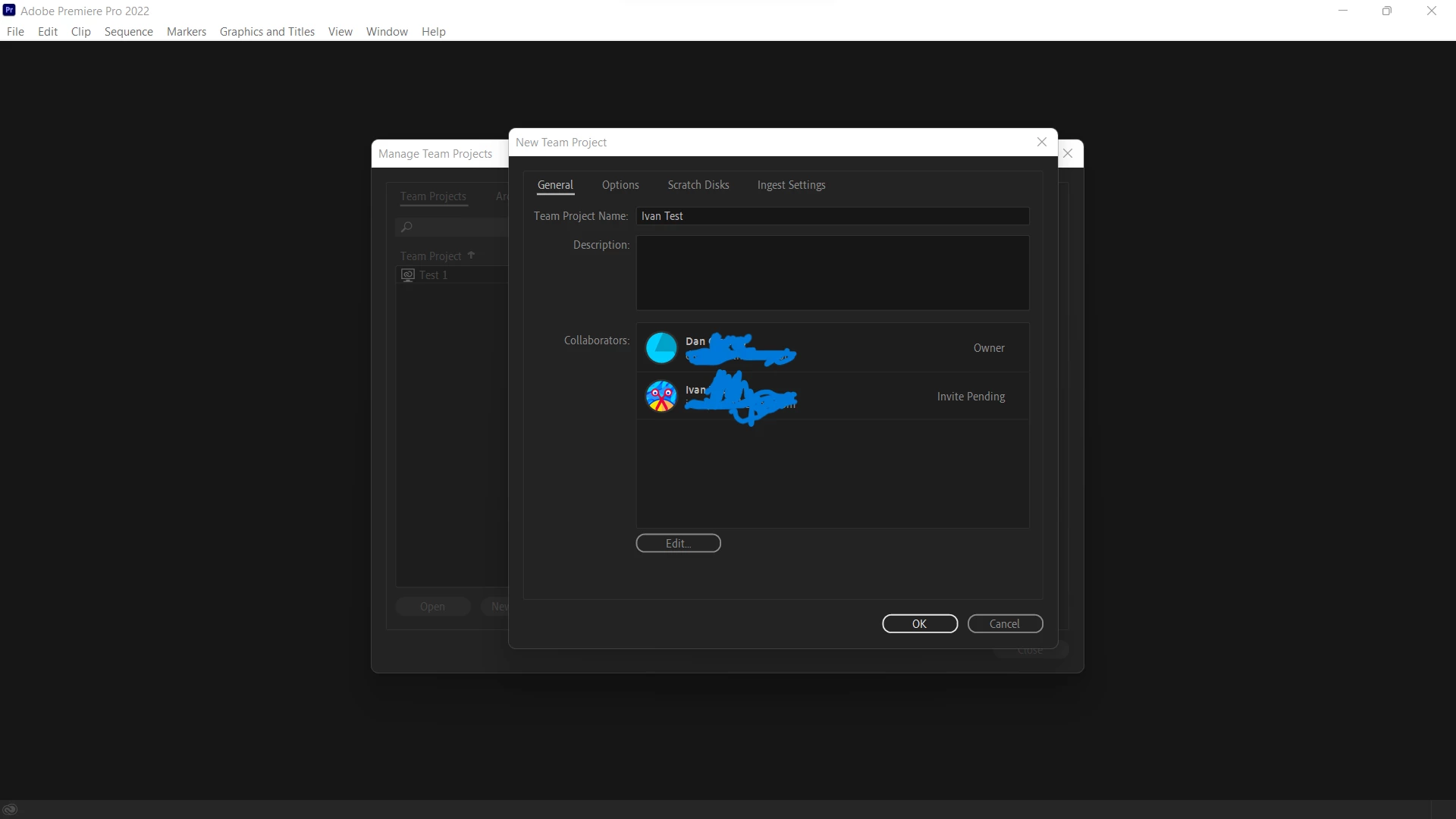Viewport: 1456px width, 819px height.
Task: Open the Sequence menu
Action: coord(128,32)
